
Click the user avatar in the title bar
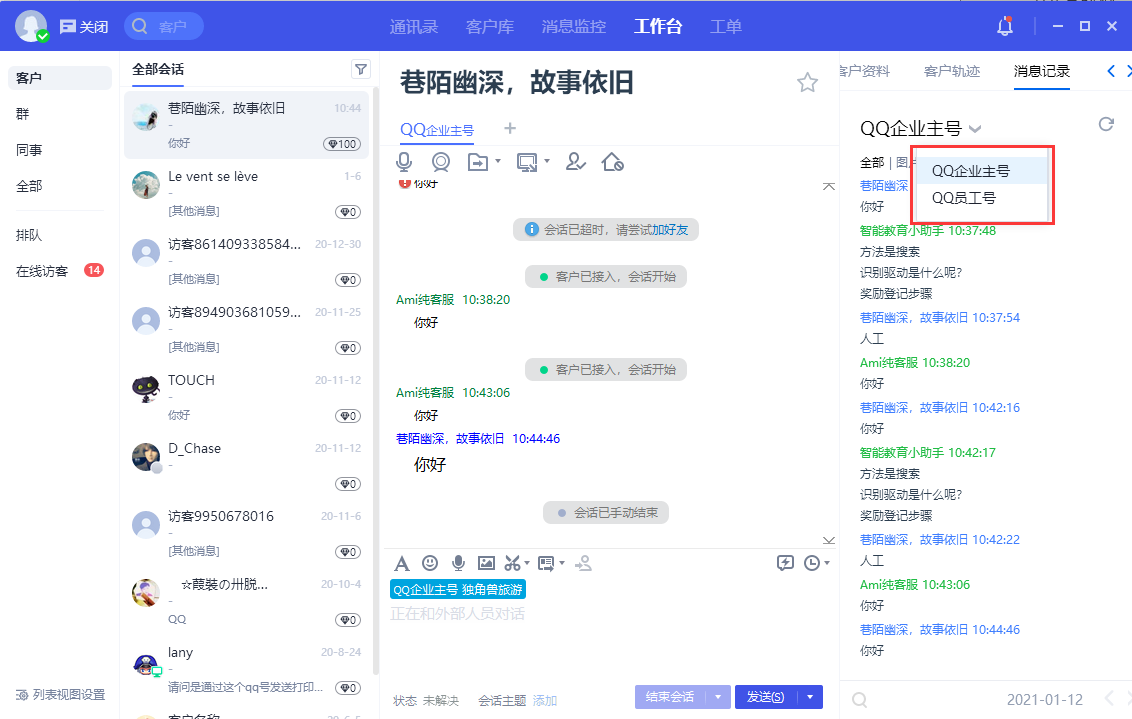(x=31, y=26)
